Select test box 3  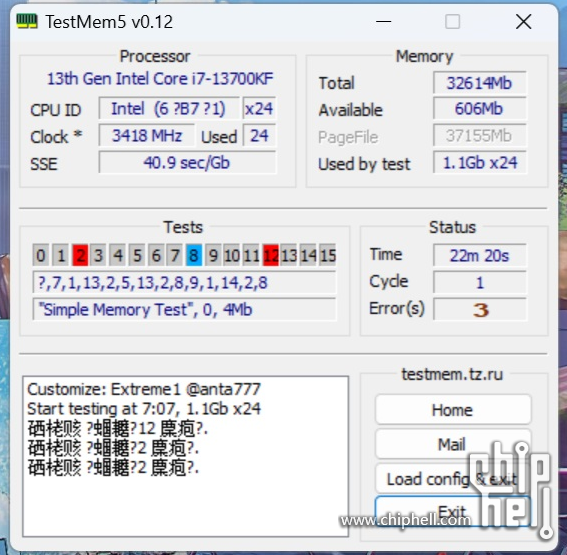(98, 255)
